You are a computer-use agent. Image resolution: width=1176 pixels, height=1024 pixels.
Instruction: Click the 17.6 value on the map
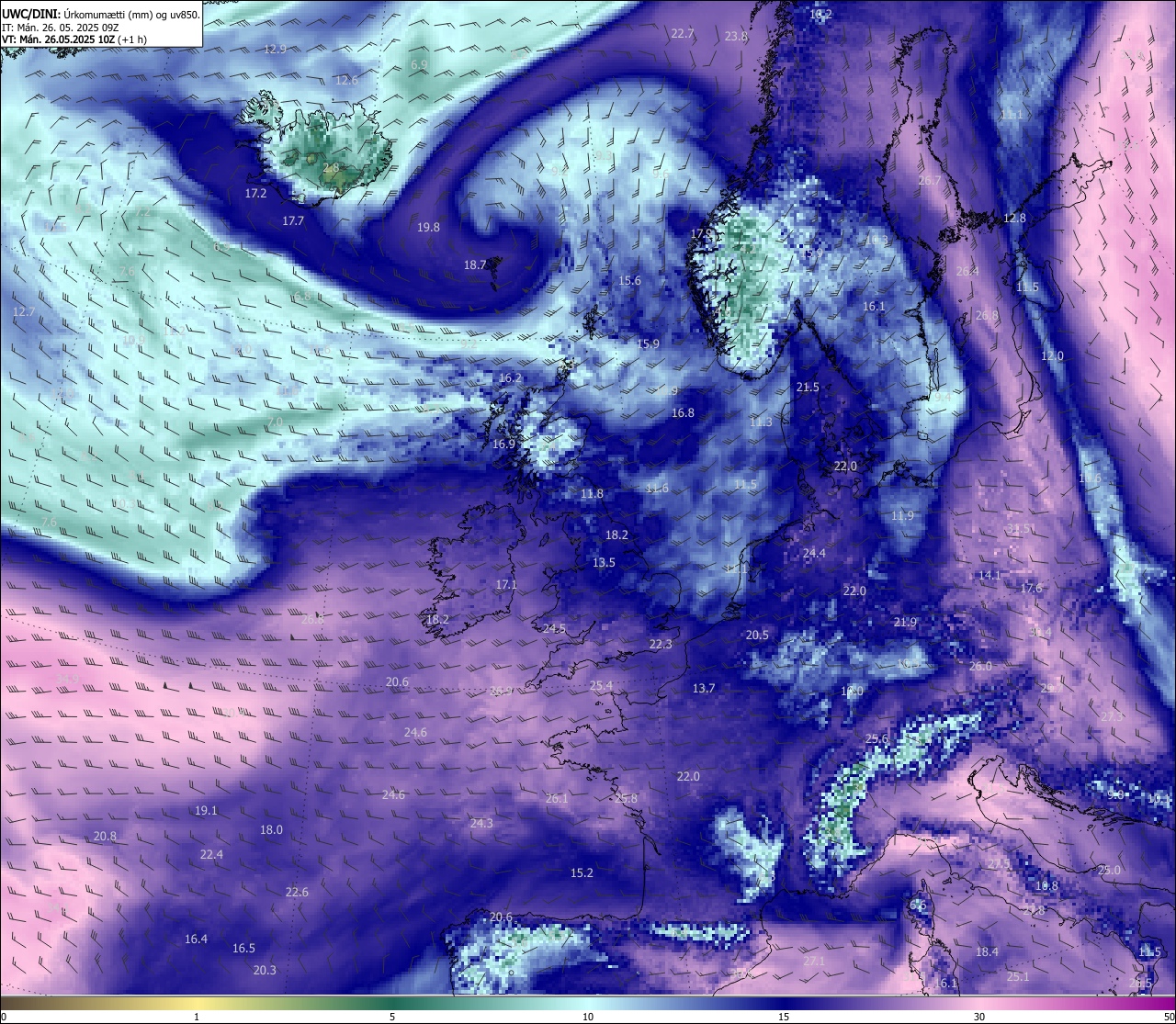tap(1031, 589)
